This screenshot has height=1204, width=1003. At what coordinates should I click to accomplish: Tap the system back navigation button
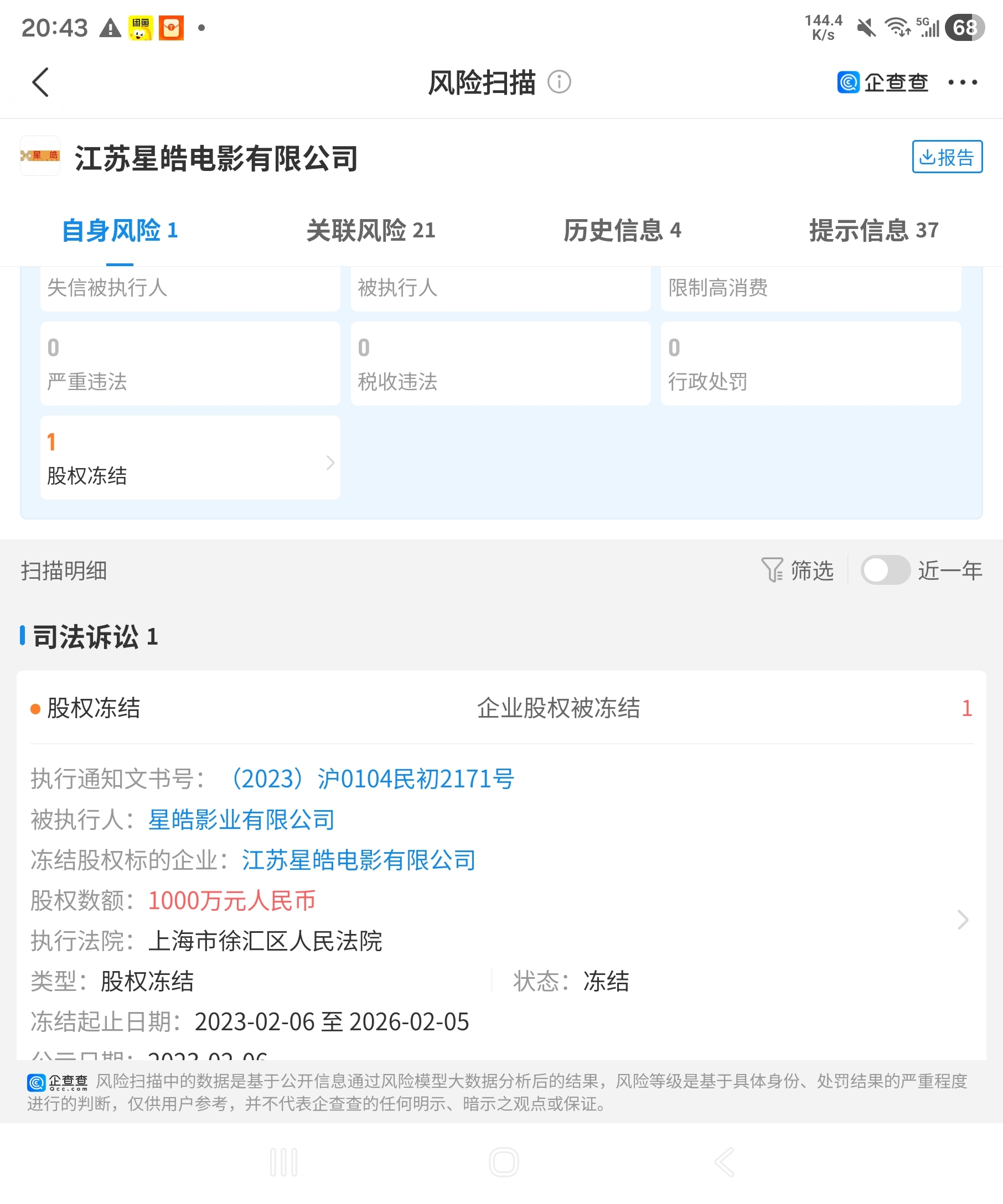[724, 1161]
